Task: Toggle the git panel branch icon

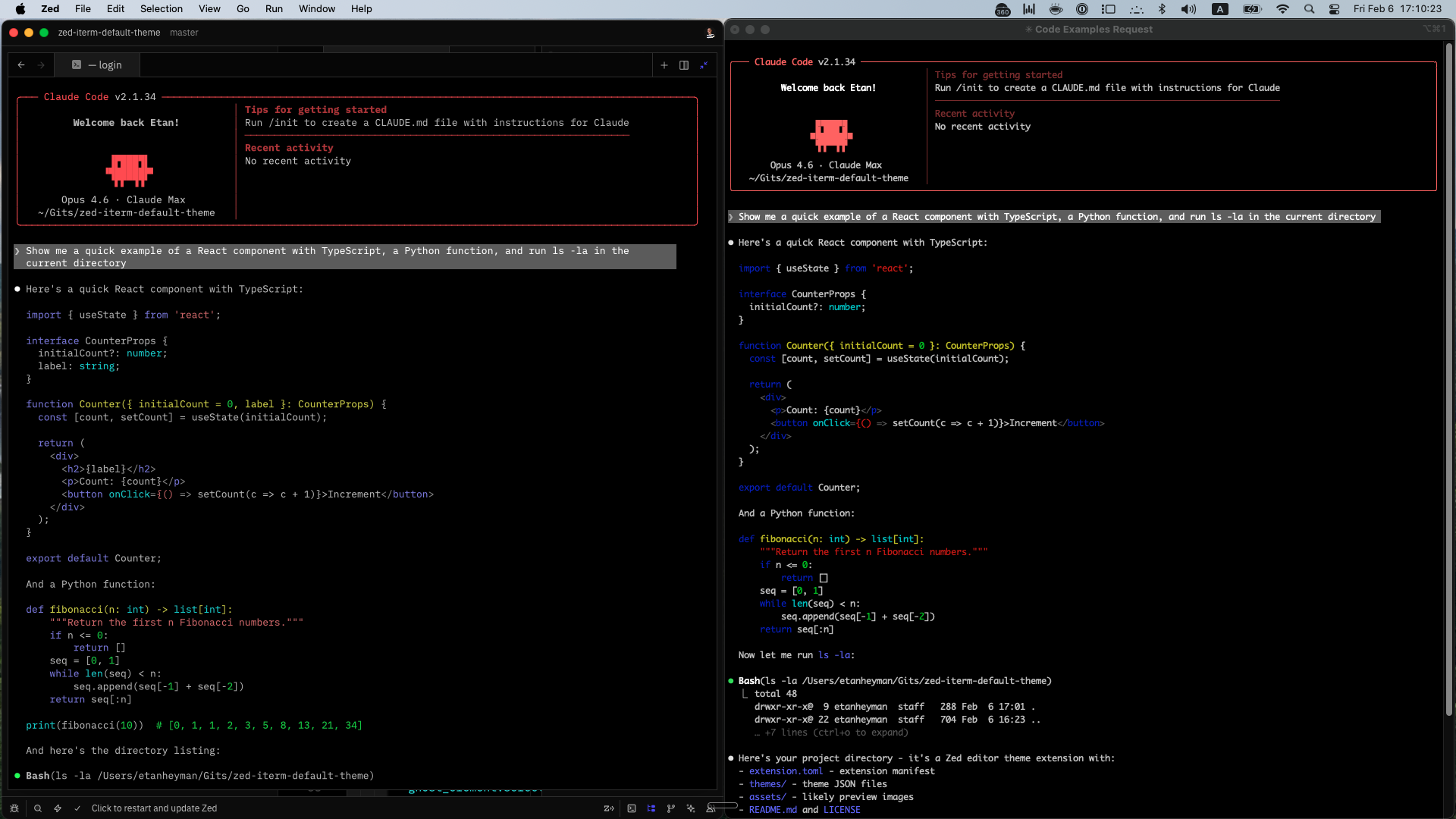Action: [671, 808]
